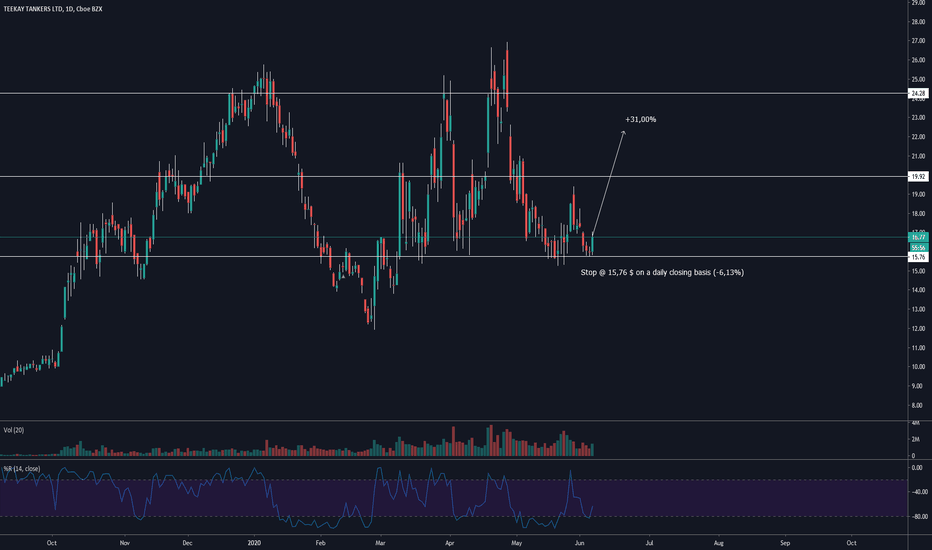Click the Jul label on time axis
The height and width of the screenshot is (550, 932).
(649, 543)
